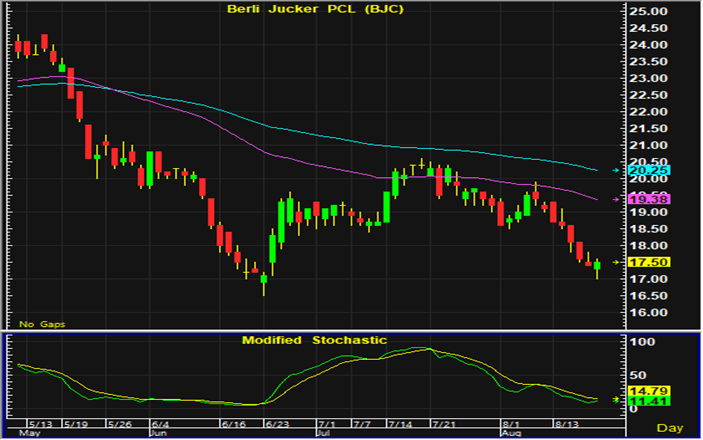The image size is (703, 440).
Task: Click the last green candlestick on the chart
Action: pyautogui.click(x=598, y=265)
